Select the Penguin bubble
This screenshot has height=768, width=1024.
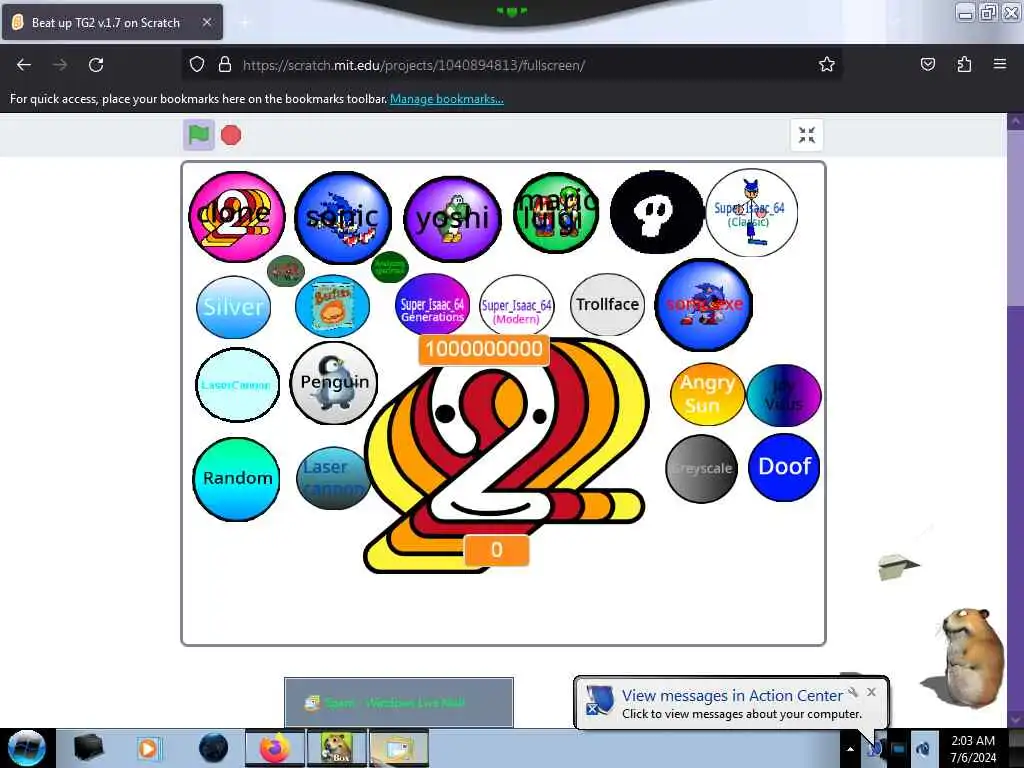[x=334, y=383]
